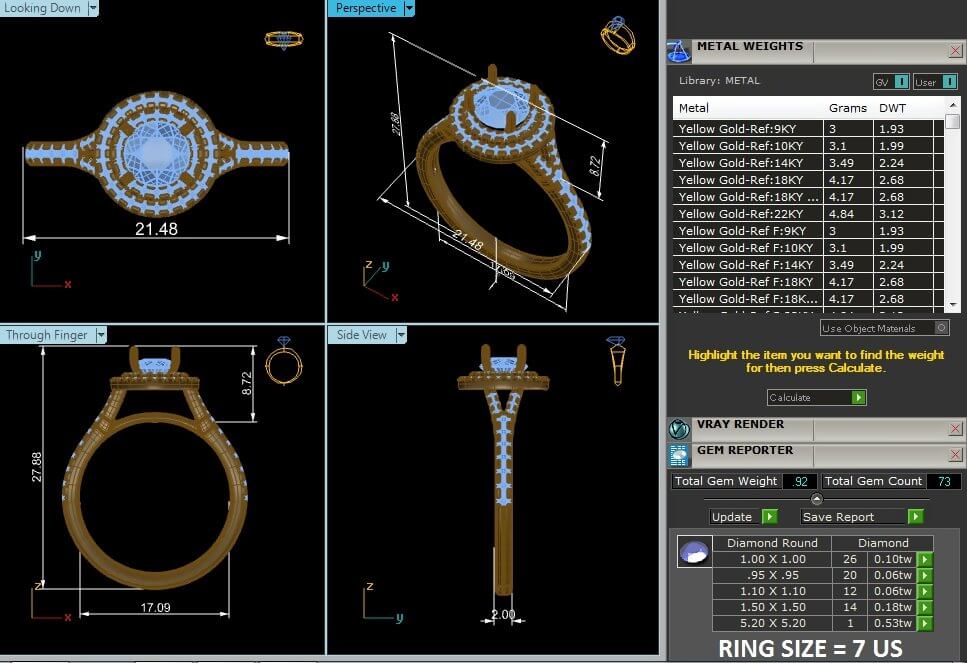Click the Metal Weights panel icon
This screenshot has height=663, width=967.
[x=679, y=52]
